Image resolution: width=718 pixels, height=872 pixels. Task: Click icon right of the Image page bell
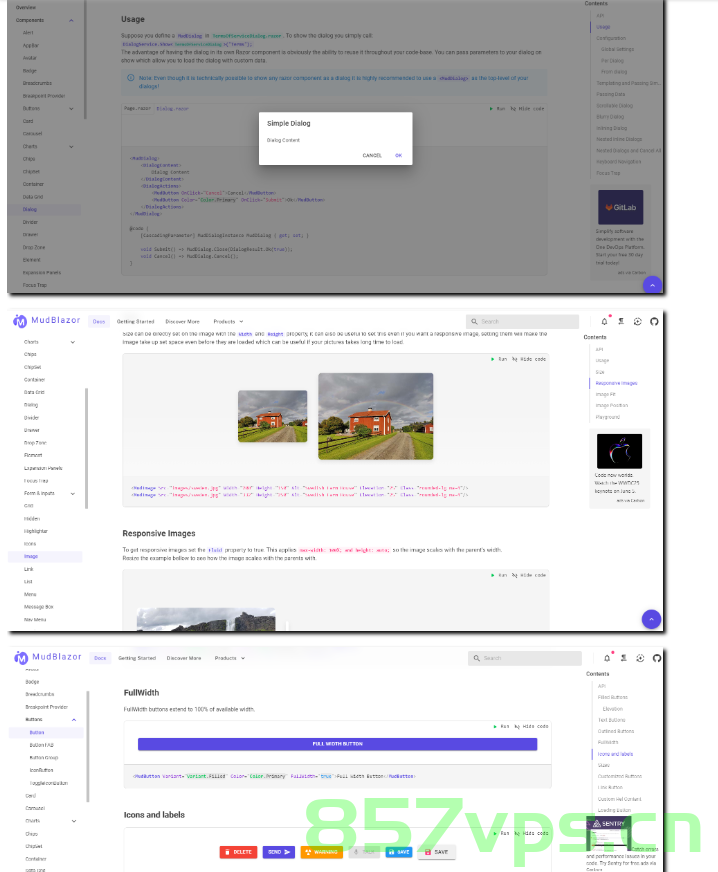tap(621, 321)
